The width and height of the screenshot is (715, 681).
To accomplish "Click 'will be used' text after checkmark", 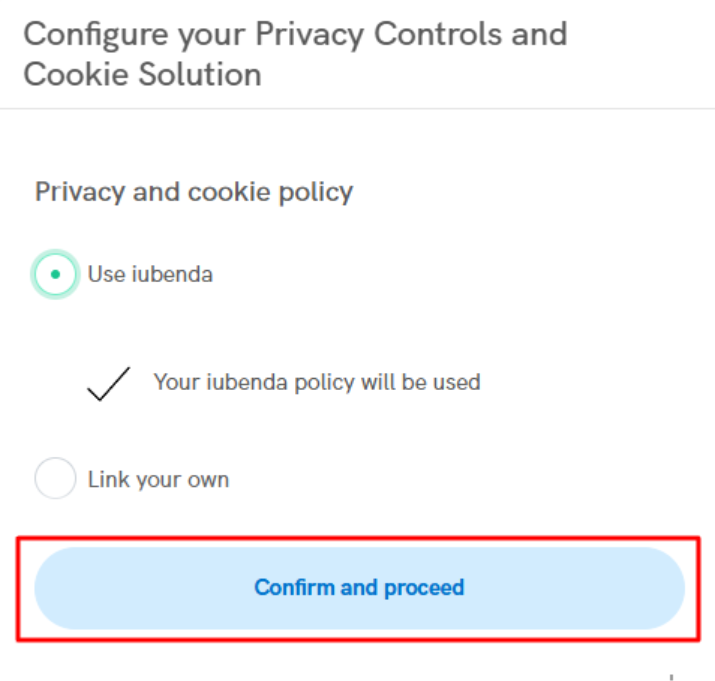I will (421, 382).
